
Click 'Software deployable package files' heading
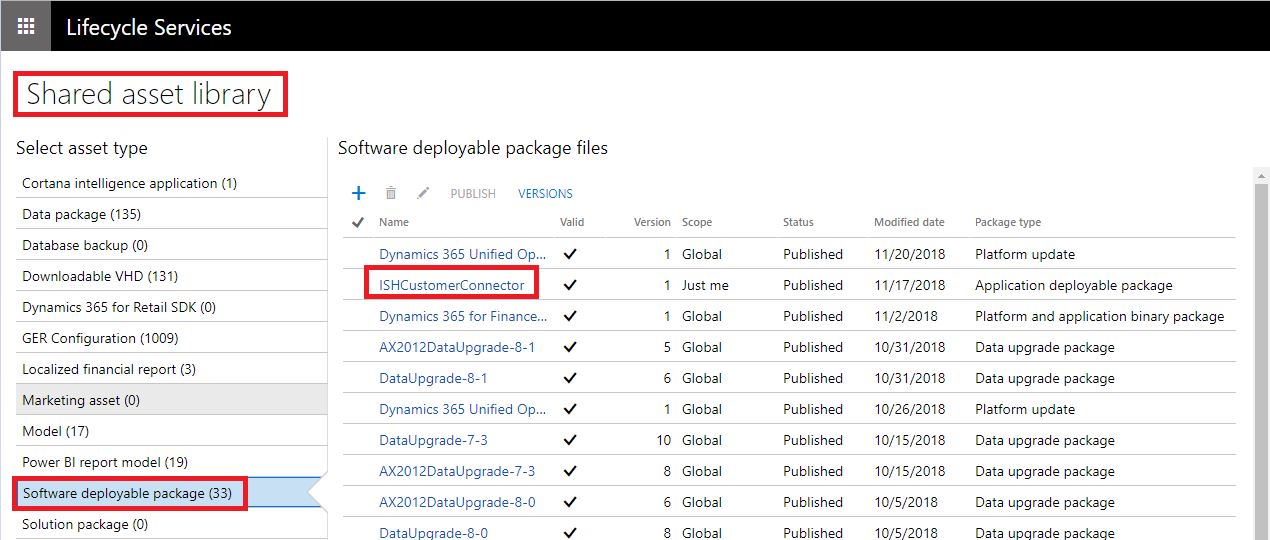tap(473, 148)
